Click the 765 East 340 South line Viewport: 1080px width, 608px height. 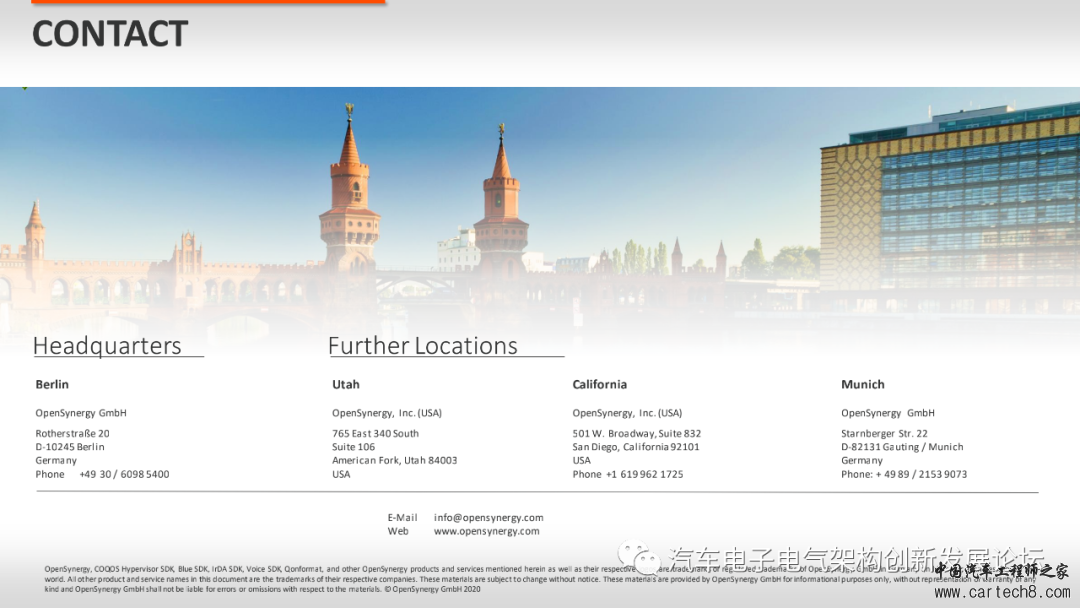(375, 433)
